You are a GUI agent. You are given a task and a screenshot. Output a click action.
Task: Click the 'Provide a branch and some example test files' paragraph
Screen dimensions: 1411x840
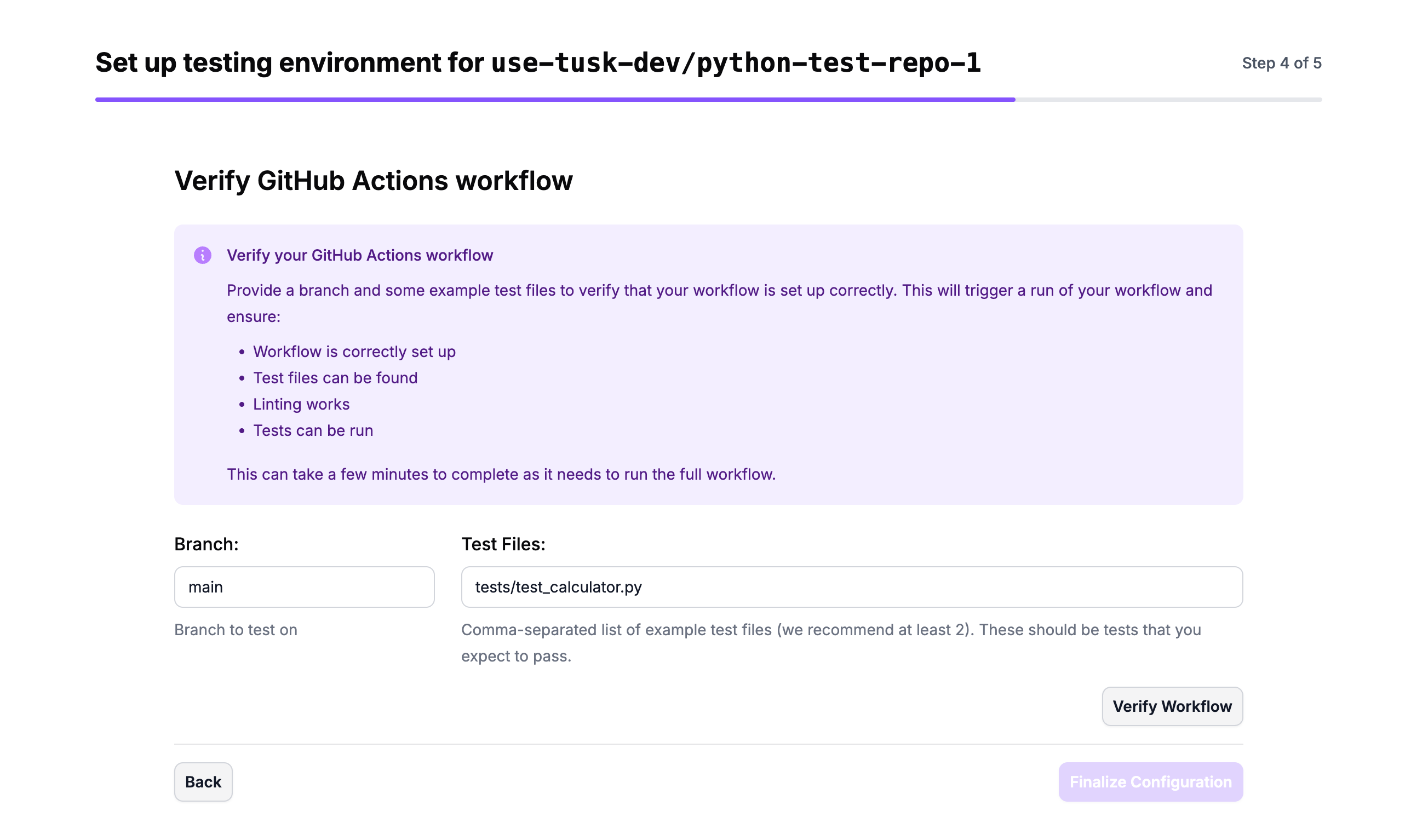(x=719, y=303)
